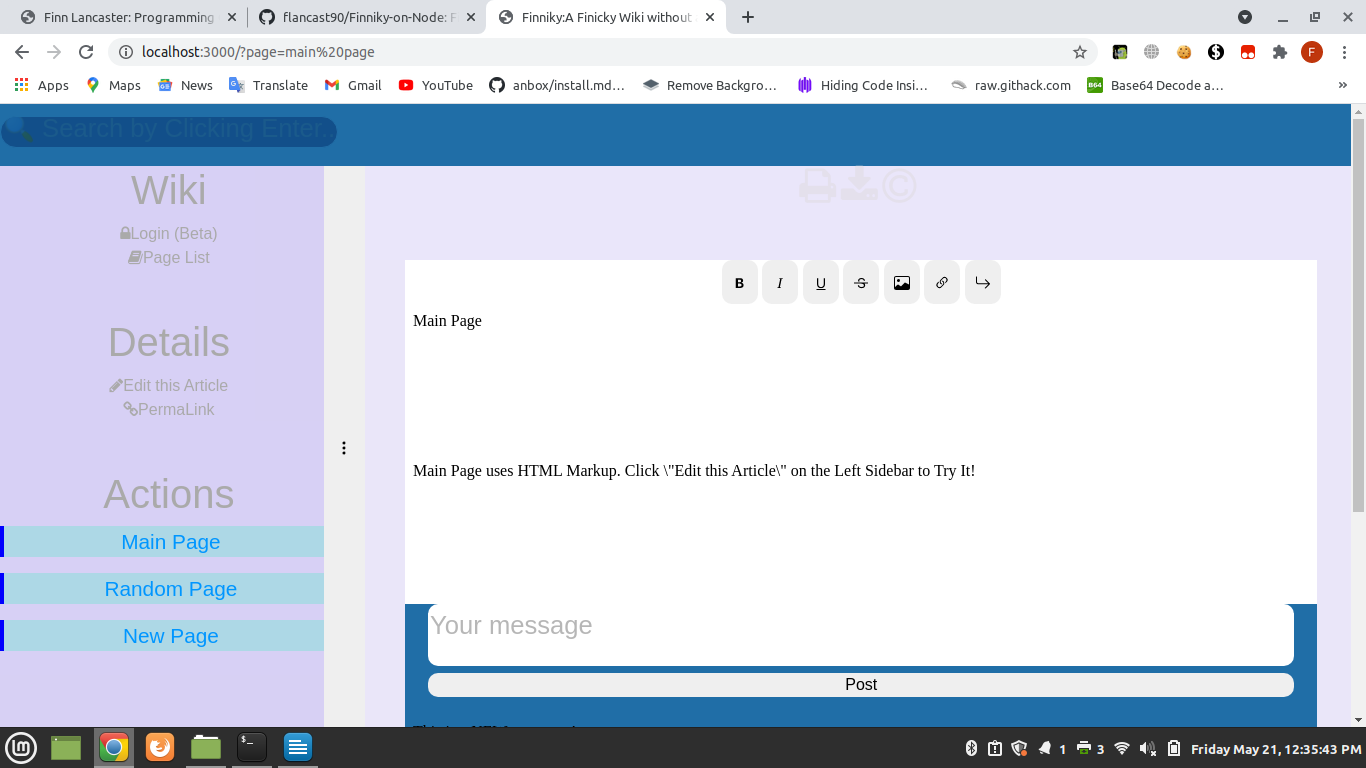Image resolution: width=1366 pixels, height=768 pixels.
Task: Focus the wiki search field
Action: click(169, 130)
